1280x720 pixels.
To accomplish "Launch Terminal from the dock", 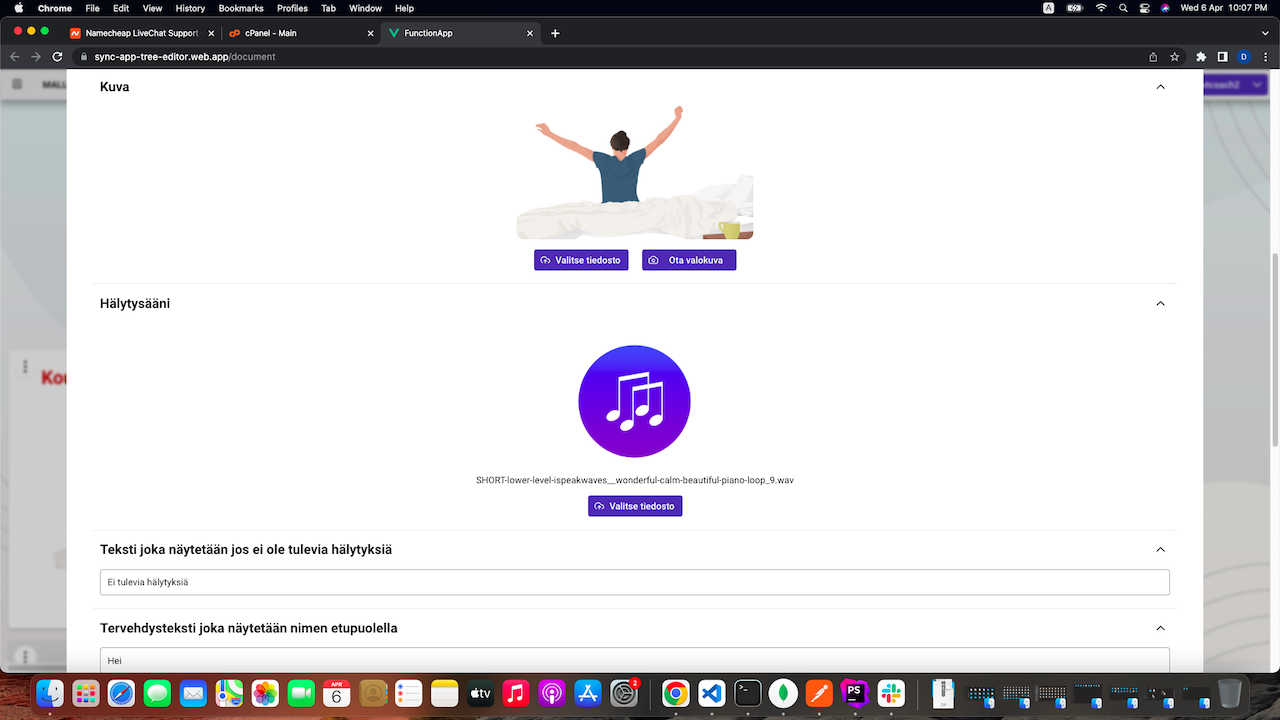I will pyautogui.click(x=747, y=693).
